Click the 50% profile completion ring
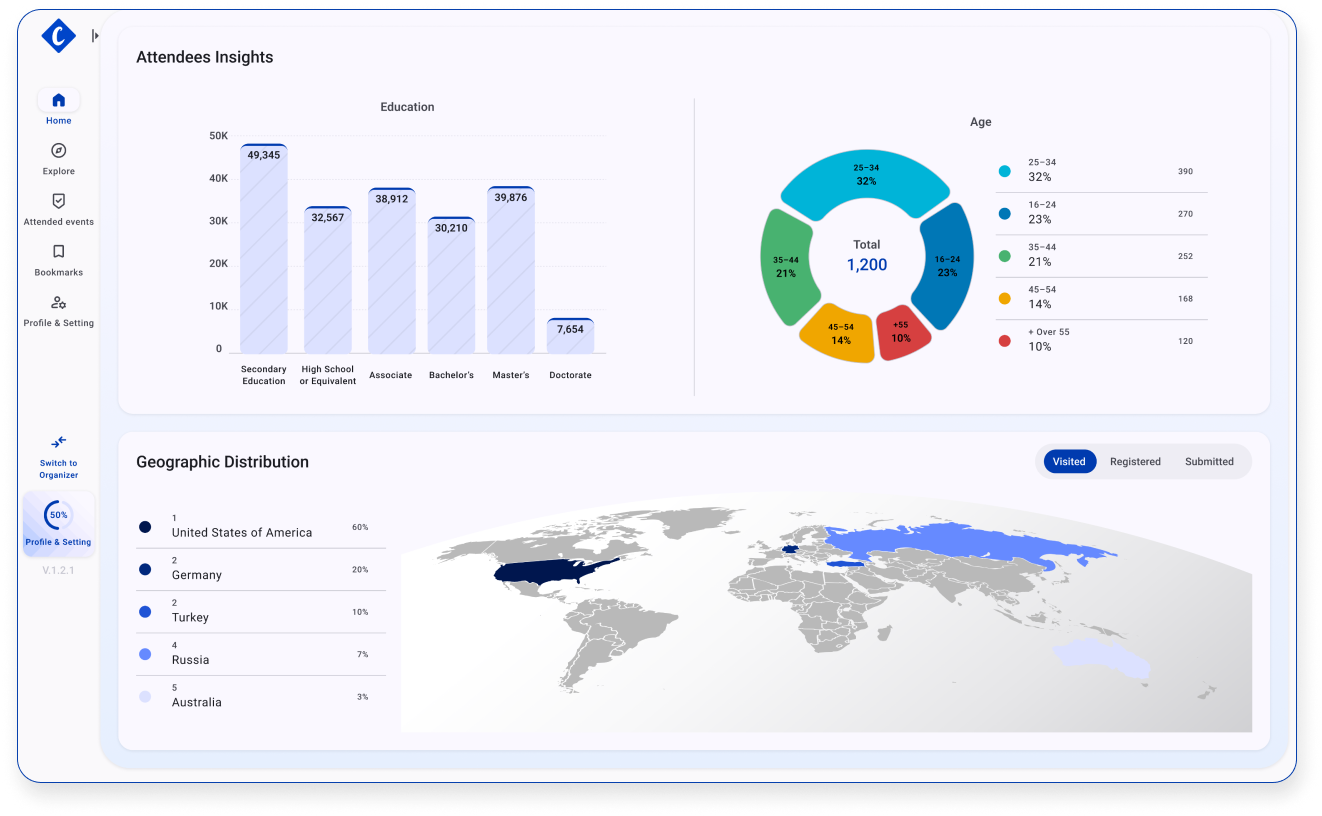This screenshot has height=816, width=1322. tap(58, 515)
